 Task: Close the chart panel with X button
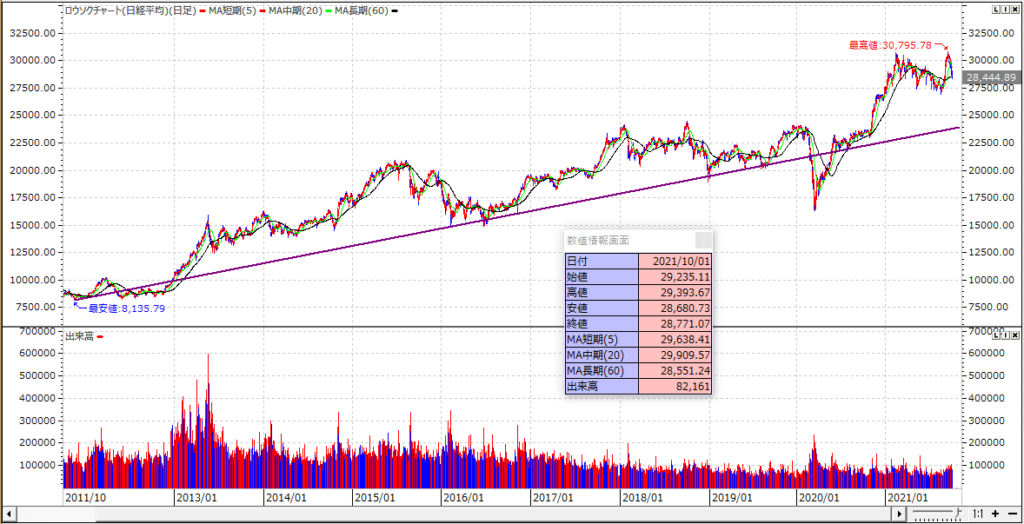(x=1014, y=9)
